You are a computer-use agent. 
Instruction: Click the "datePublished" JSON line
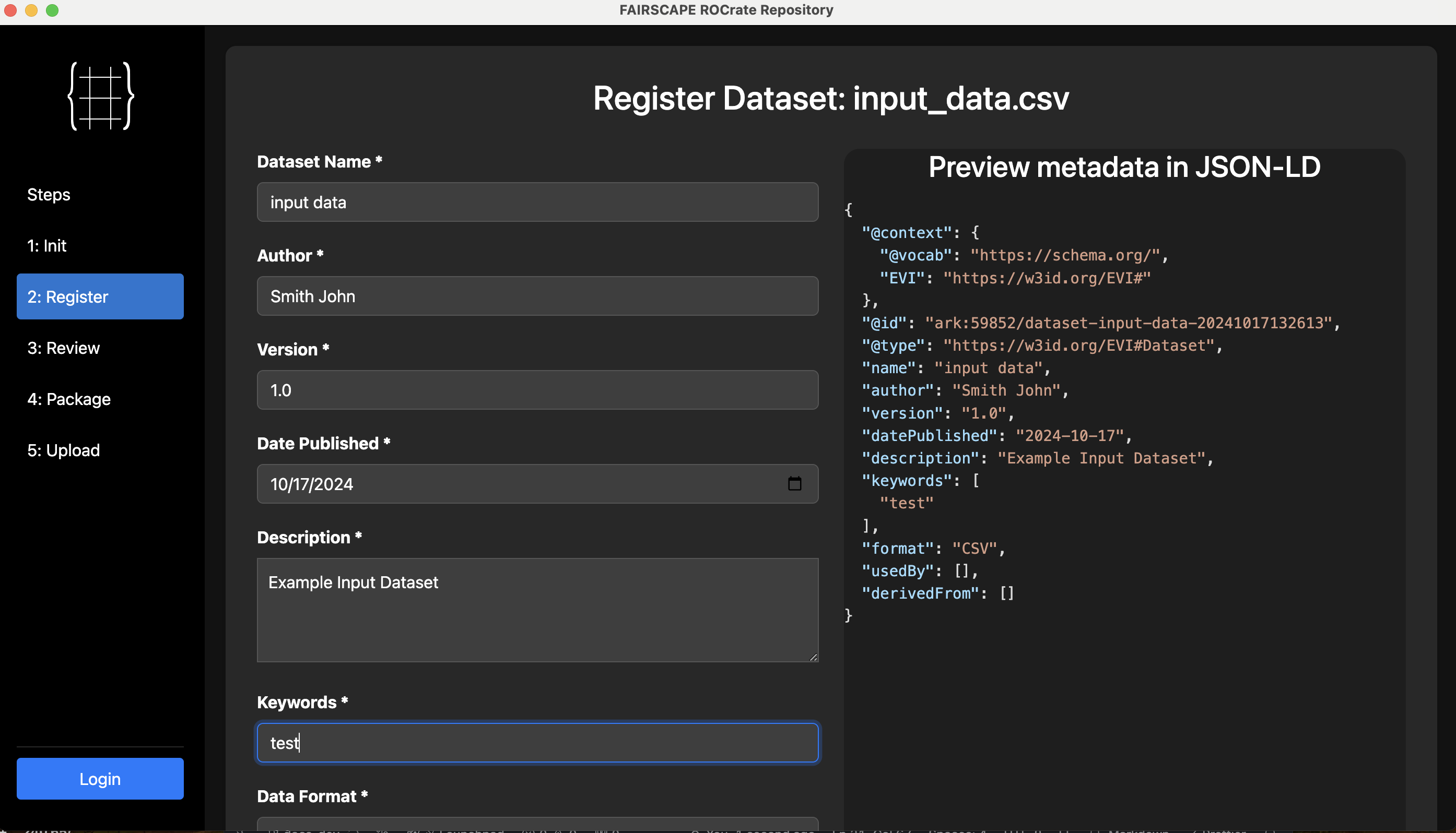click(996, 436)
